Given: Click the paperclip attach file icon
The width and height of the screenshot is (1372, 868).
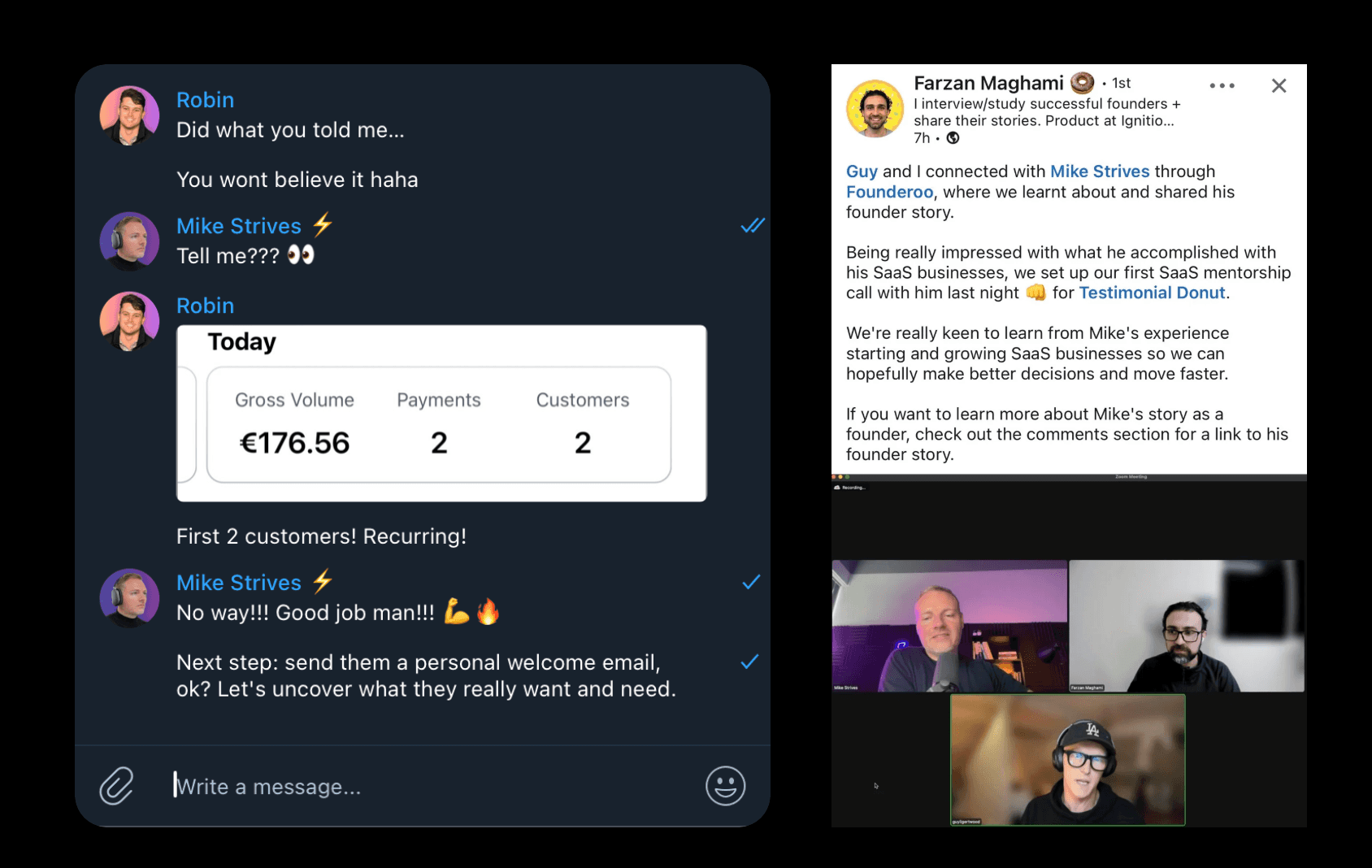Looking at the screenshot, I should pos(116,785).
